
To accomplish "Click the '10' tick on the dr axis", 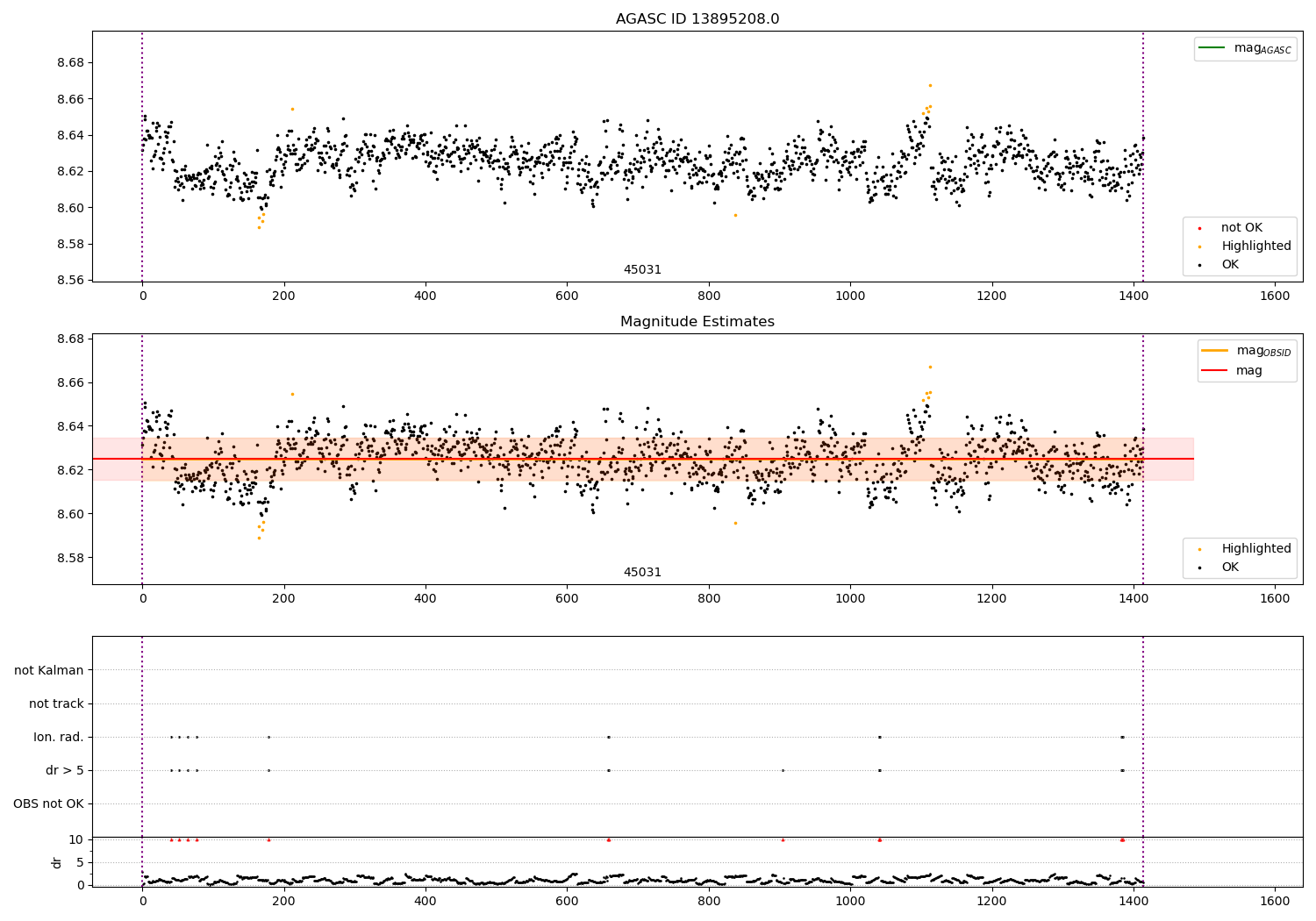I will (76, 840).
